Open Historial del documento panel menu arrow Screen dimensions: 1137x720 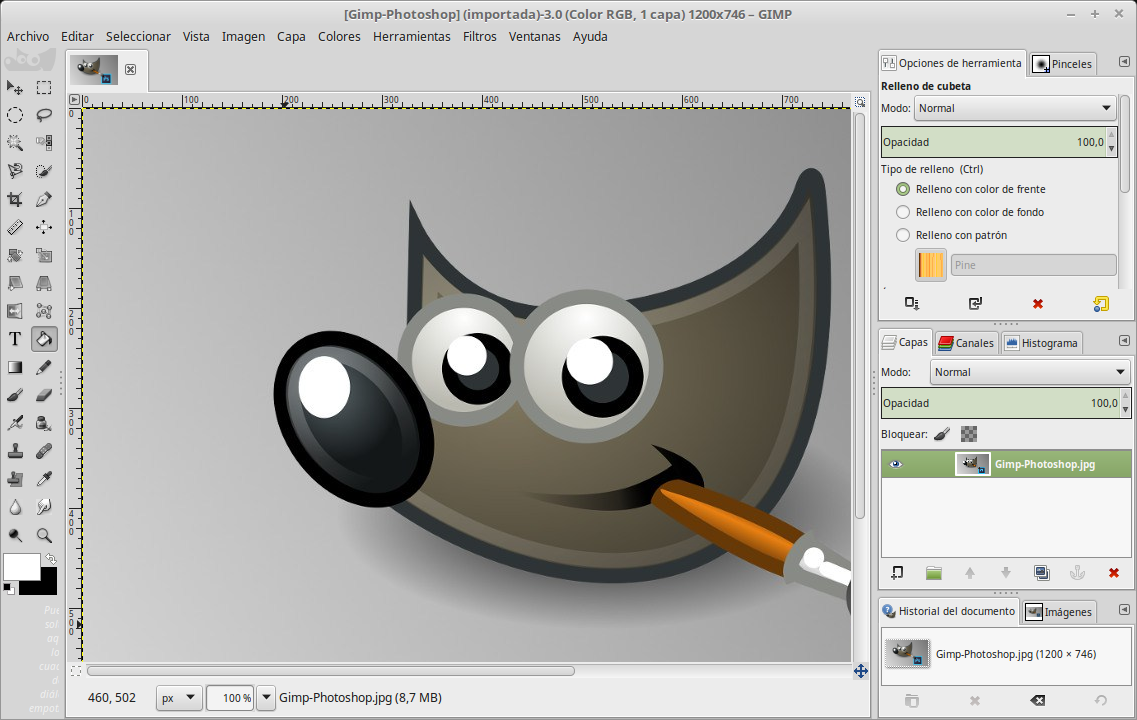(x=1124, y=609)
